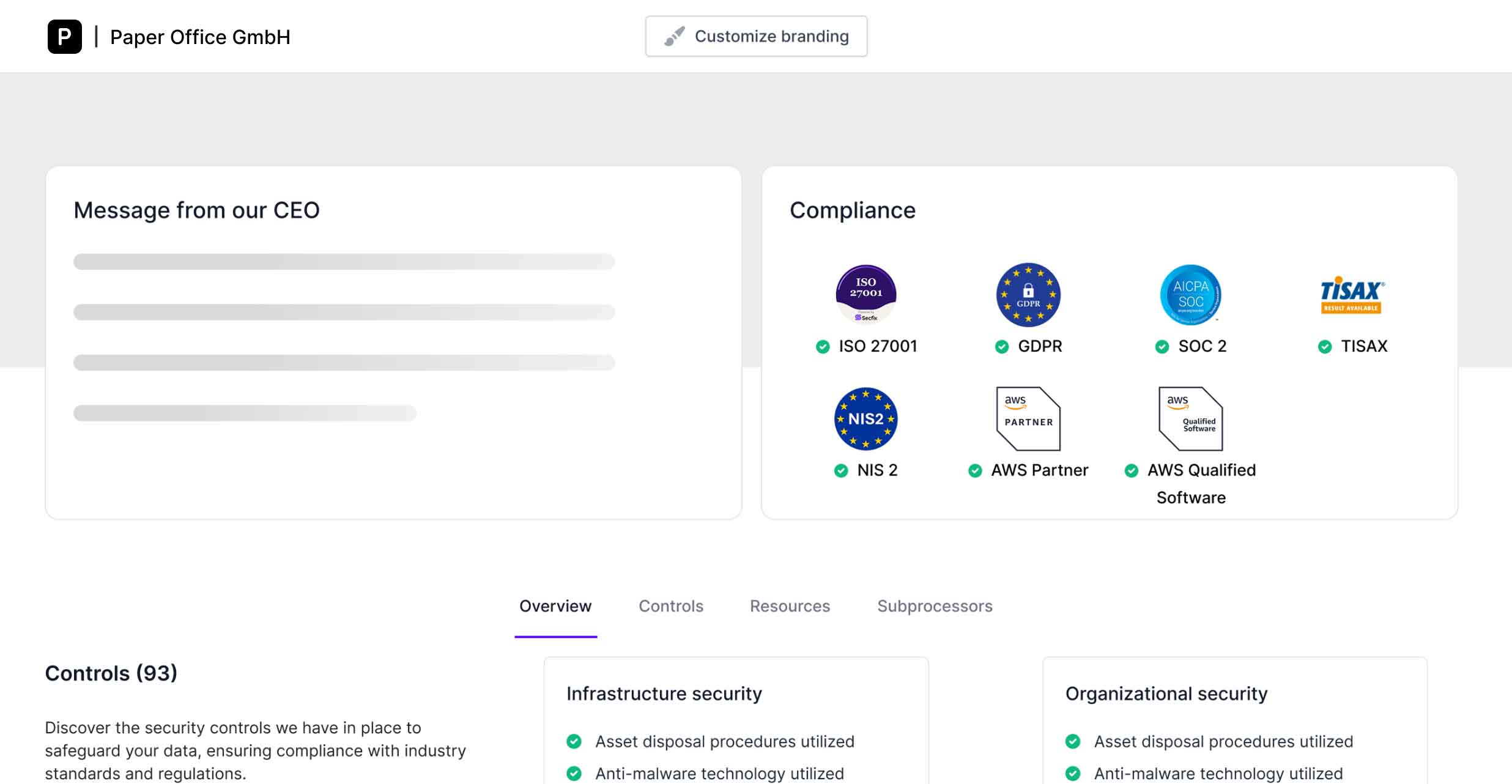Open the TISAX logo badge
Screen dimensions: 1512x784
tap(1352, 295)
